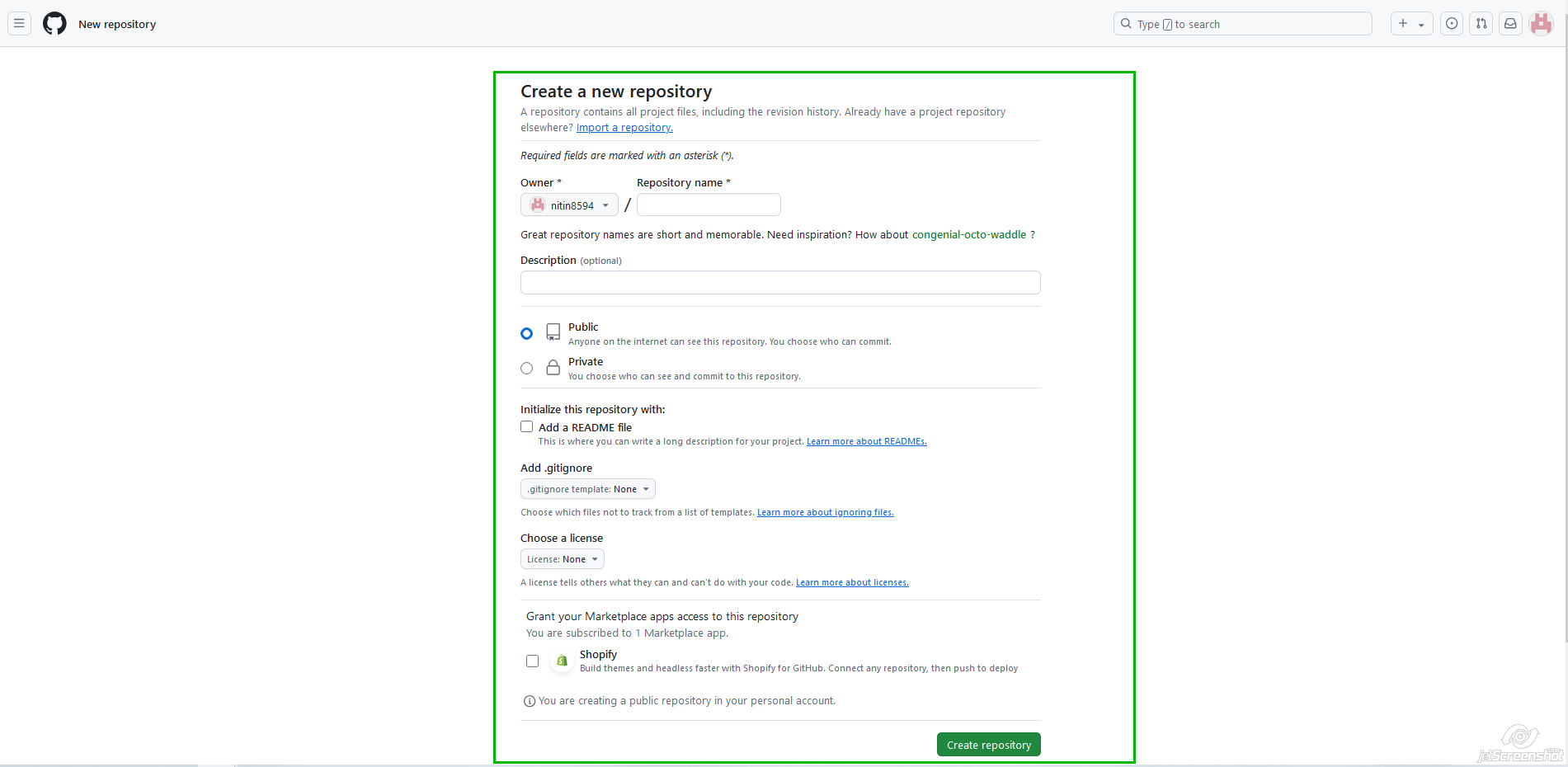The image size is (1568, 767).
Task: Open the License None dropdown
Action: point(563,559)
